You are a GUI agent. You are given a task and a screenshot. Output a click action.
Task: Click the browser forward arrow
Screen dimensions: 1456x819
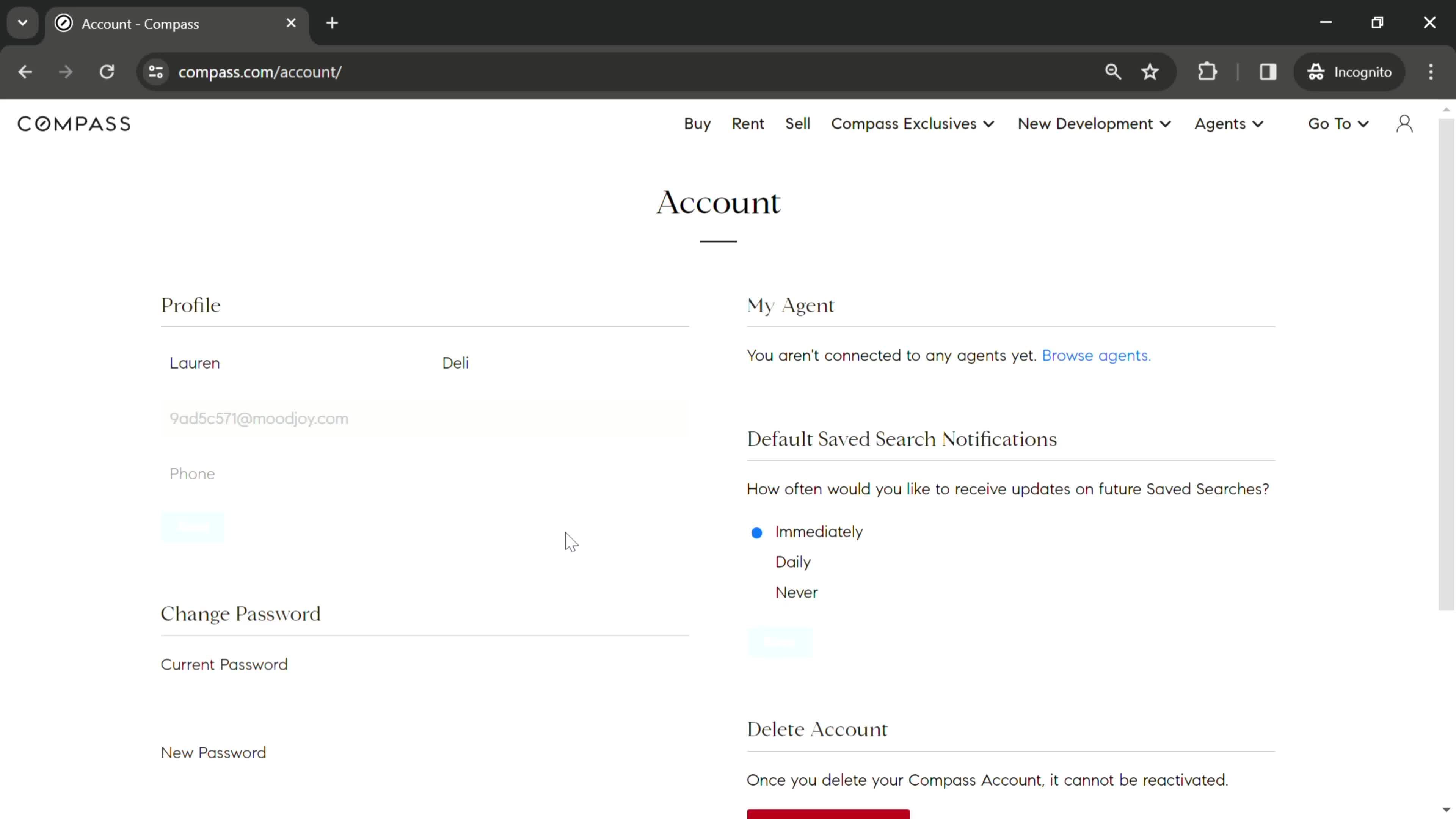66,72
